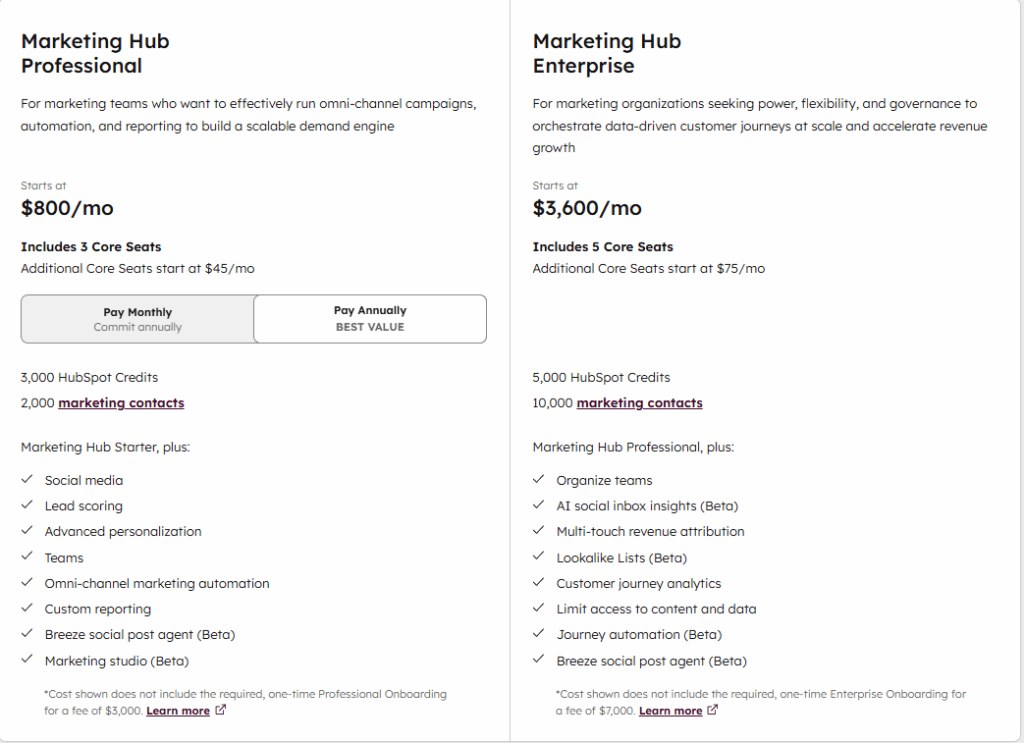Click the $800/mo Professional price
The image size is (1024, 743).
(67, 209)
